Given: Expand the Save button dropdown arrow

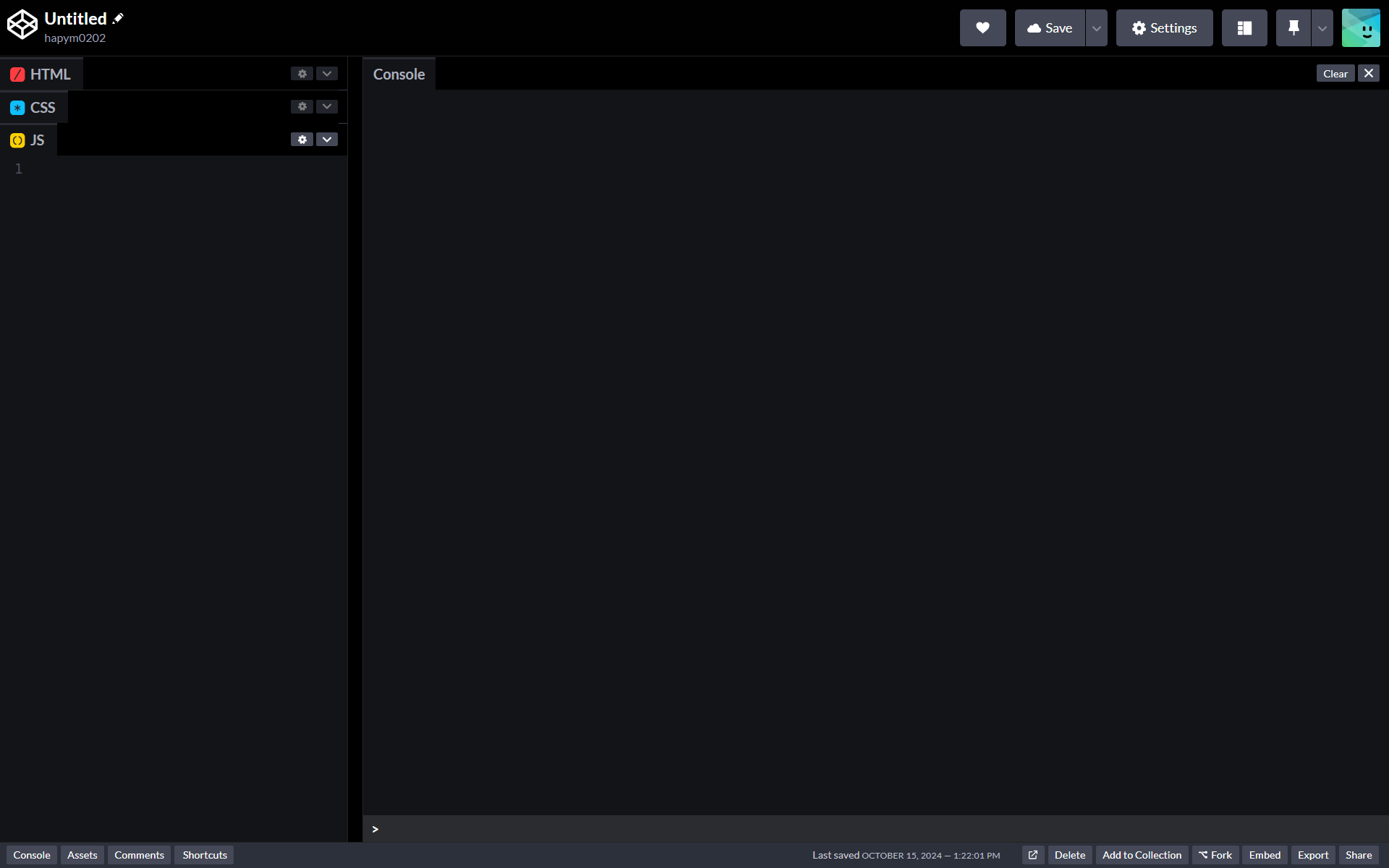Looking at the screenshot, I should [x=1095, y=27].
